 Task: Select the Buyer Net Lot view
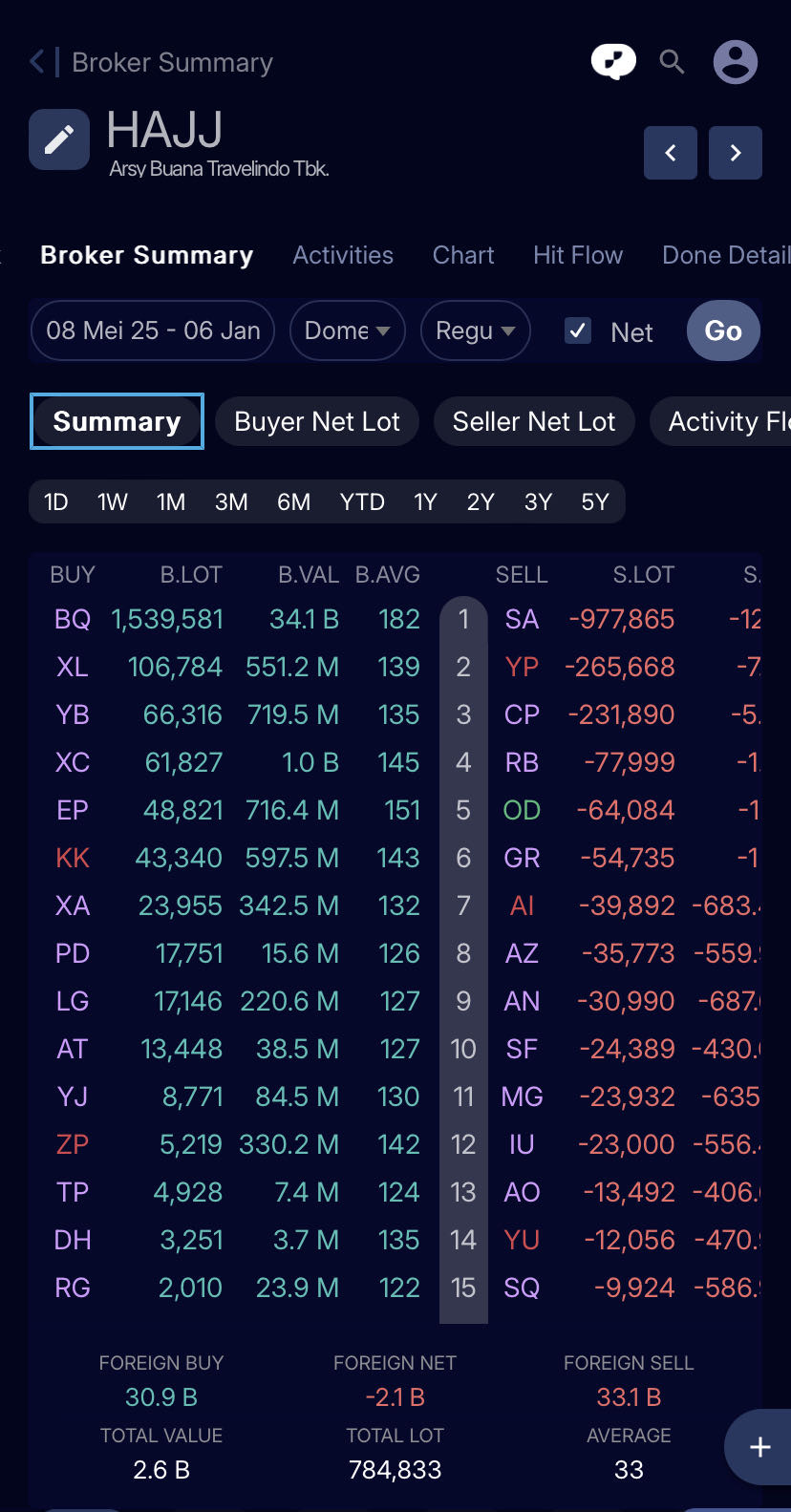tap(316, 422)
